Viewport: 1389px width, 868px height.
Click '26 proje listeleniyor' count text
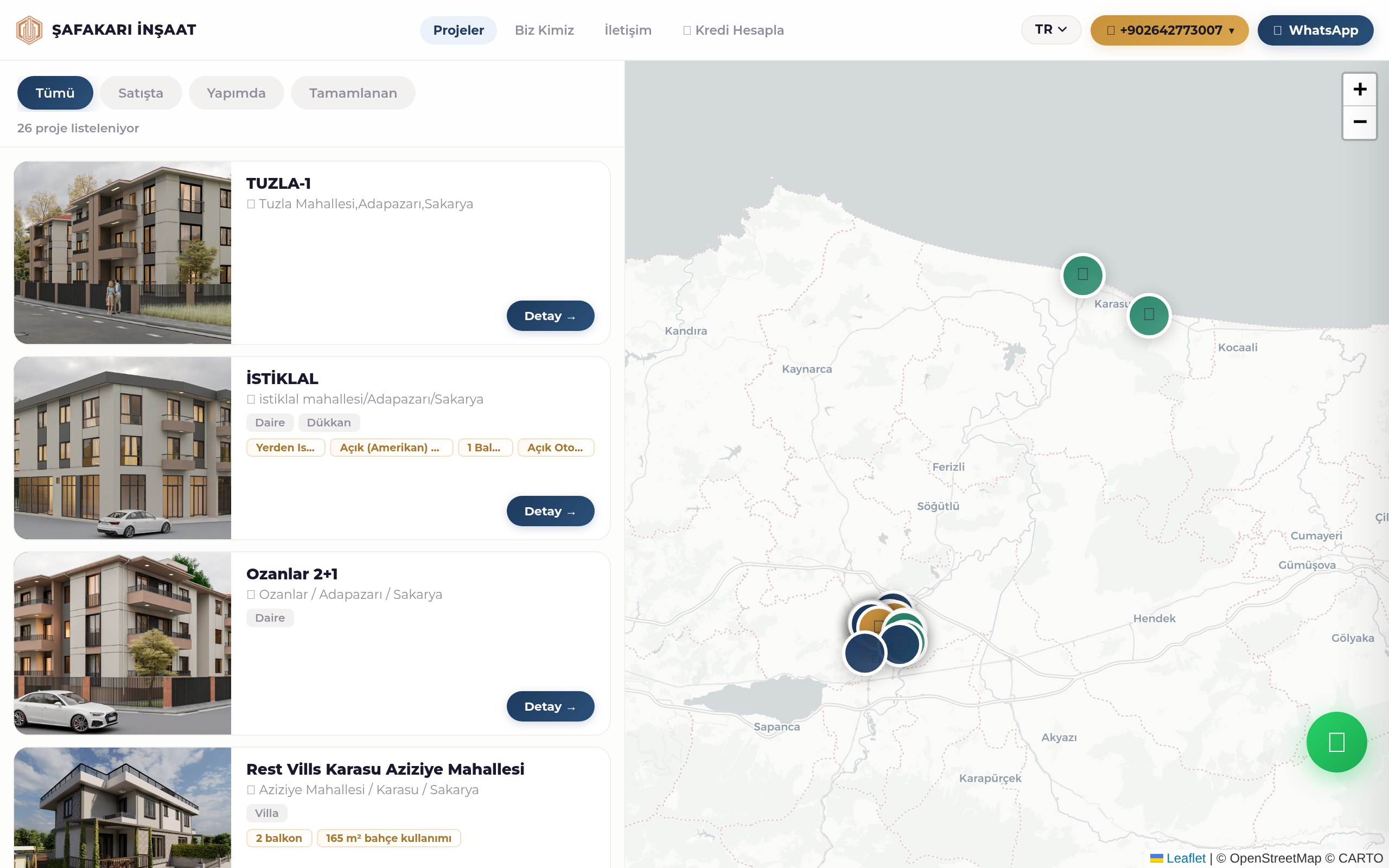[78, 128]
